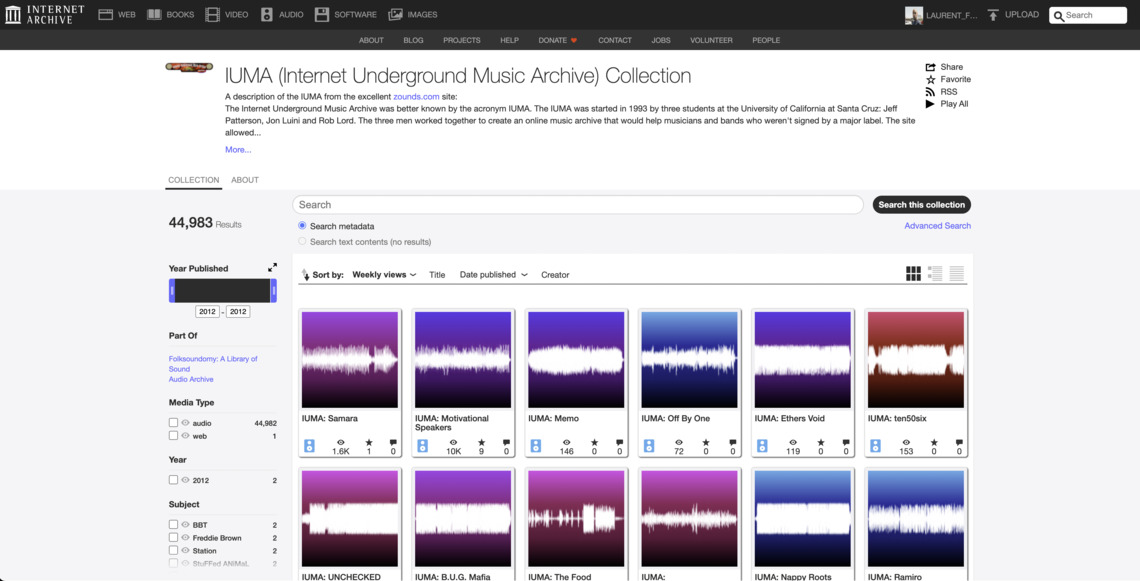Expand the Year Published histogram
Image resolution: width=1140 pixels, height=581 pixels.
[x=272, y=268]
